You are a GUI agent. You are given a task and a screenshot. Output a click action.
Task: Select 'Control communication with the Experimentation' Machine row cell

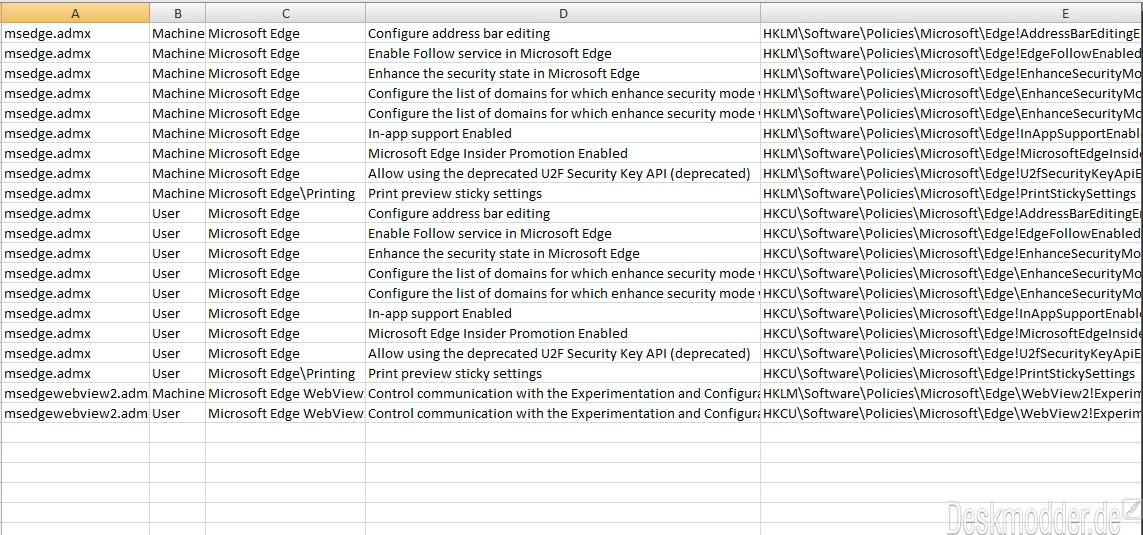pyautogui.click(x=563, y=394)
